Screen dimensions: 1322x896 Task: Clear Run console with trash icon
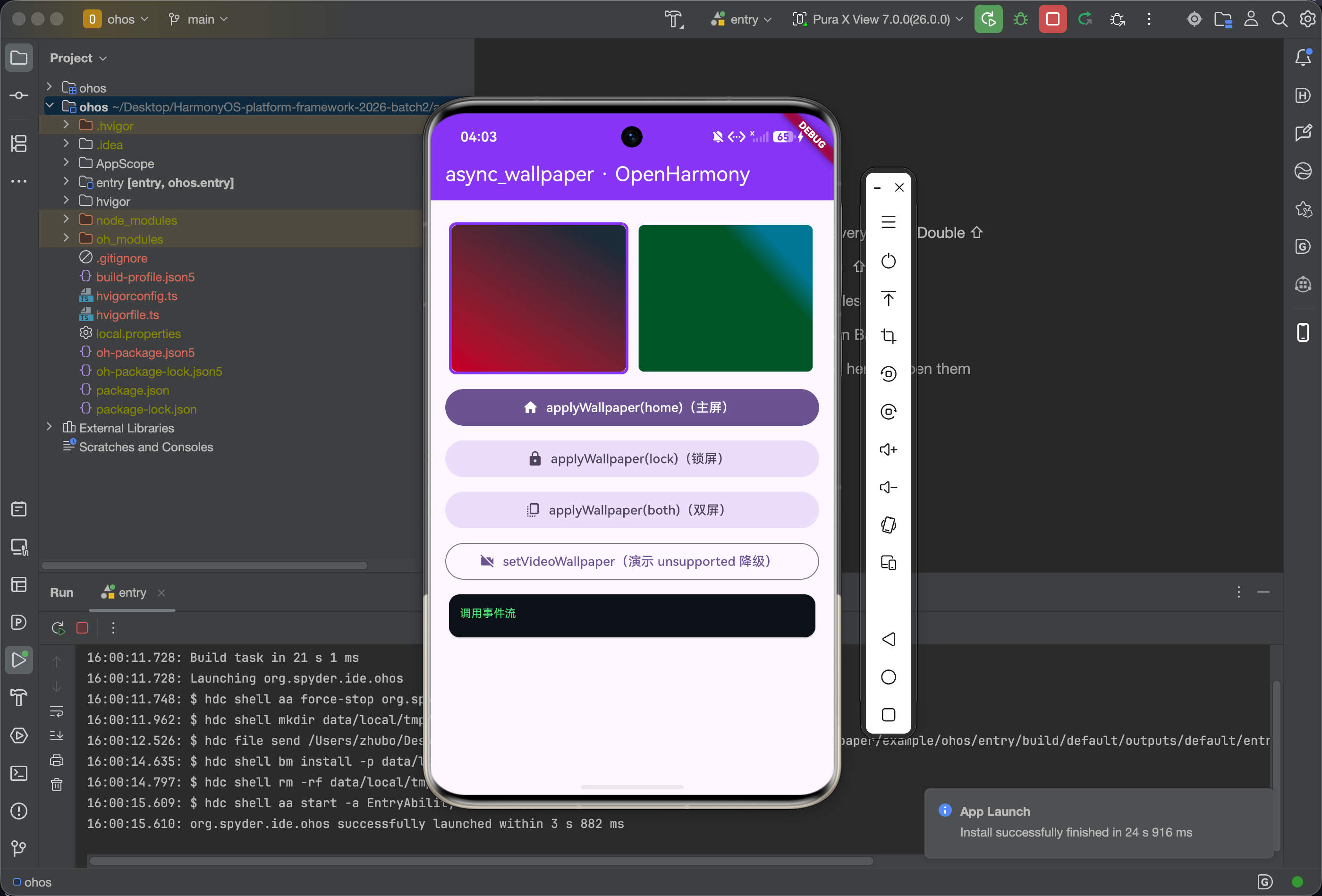click(x=57, y=785)
